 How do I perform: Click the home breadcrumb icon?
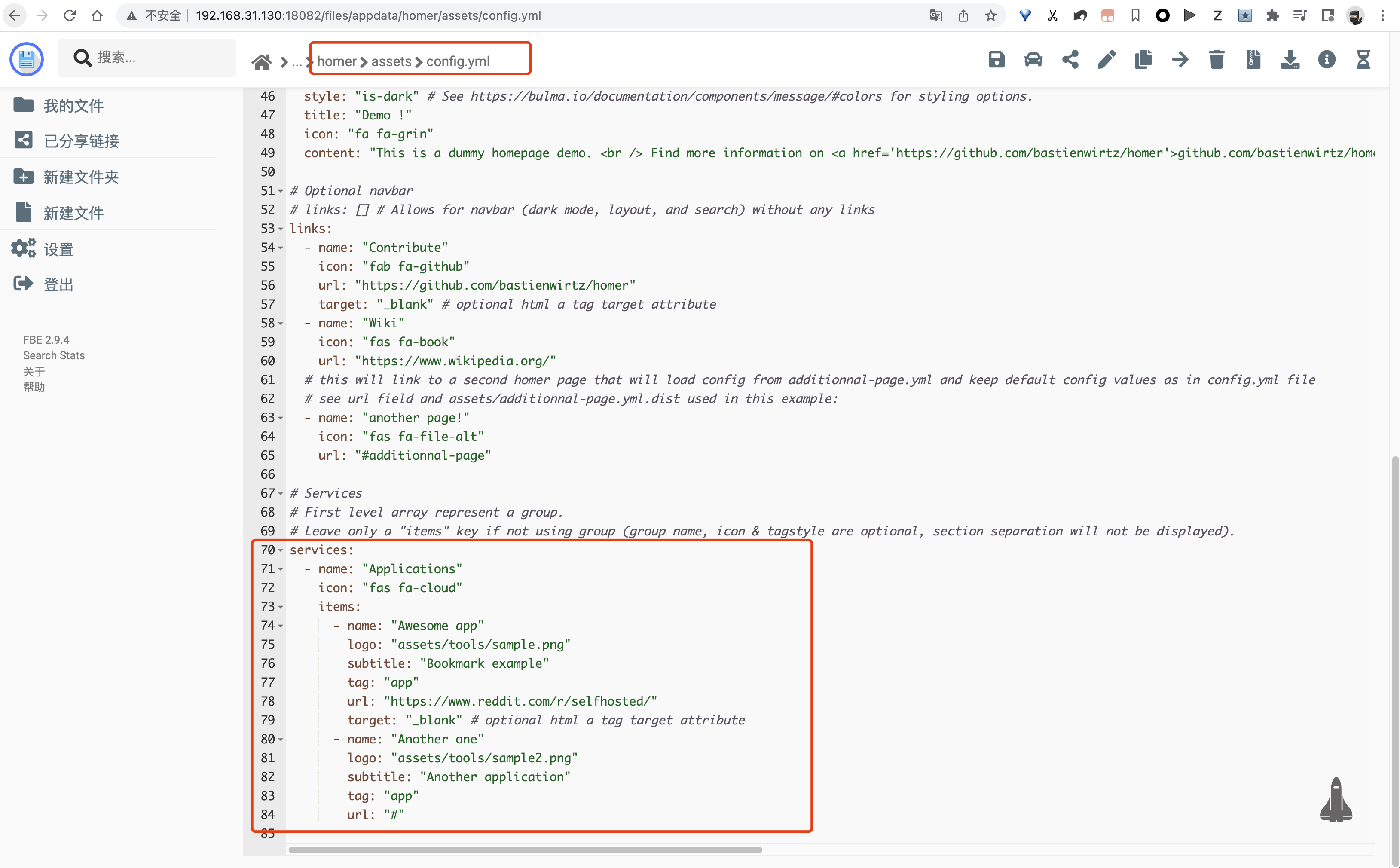click(262, 61)
